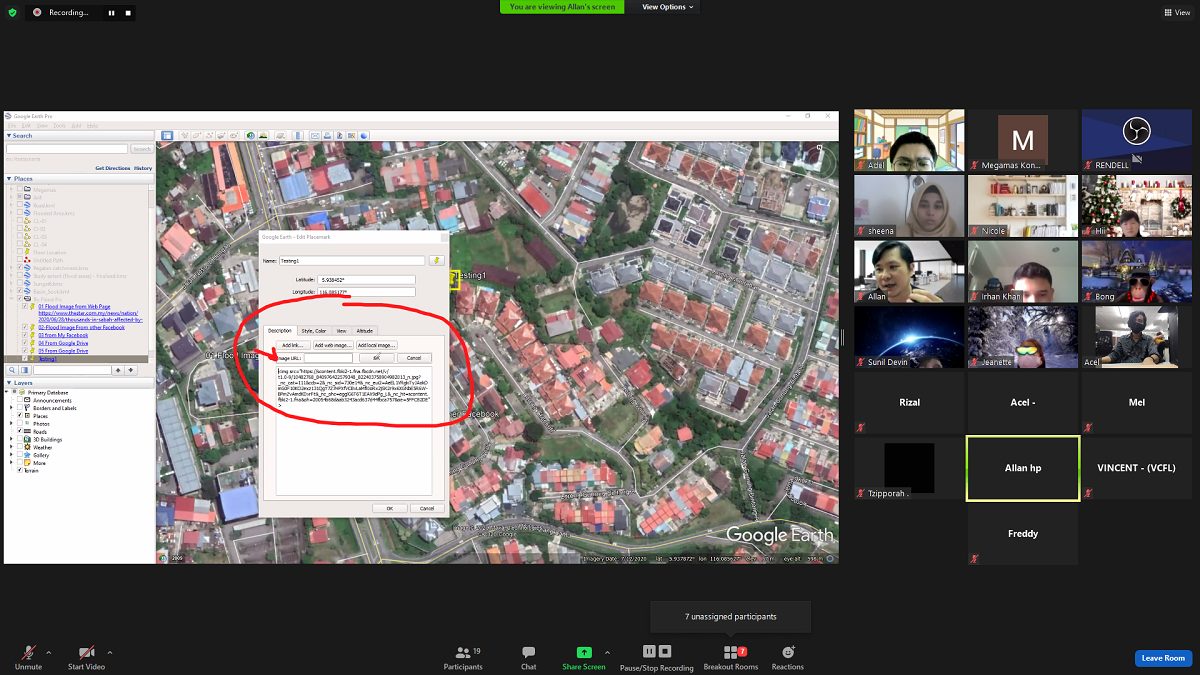This screenshot has width=1200, height=675.
Task: Open the Google Earth Add menu
Action: [76, 125]
